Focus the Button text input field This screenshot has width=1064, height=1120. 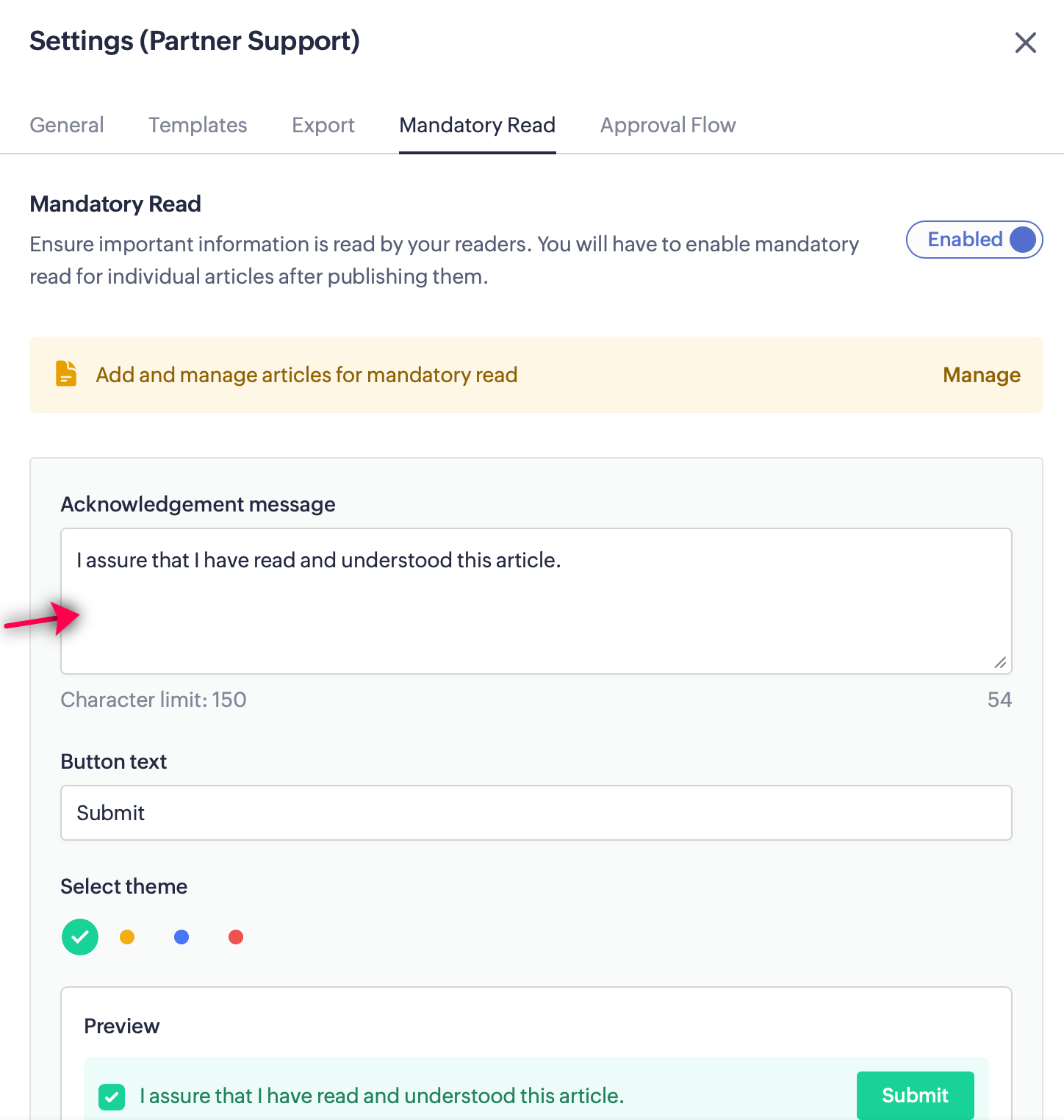click(x=536, y=813)
